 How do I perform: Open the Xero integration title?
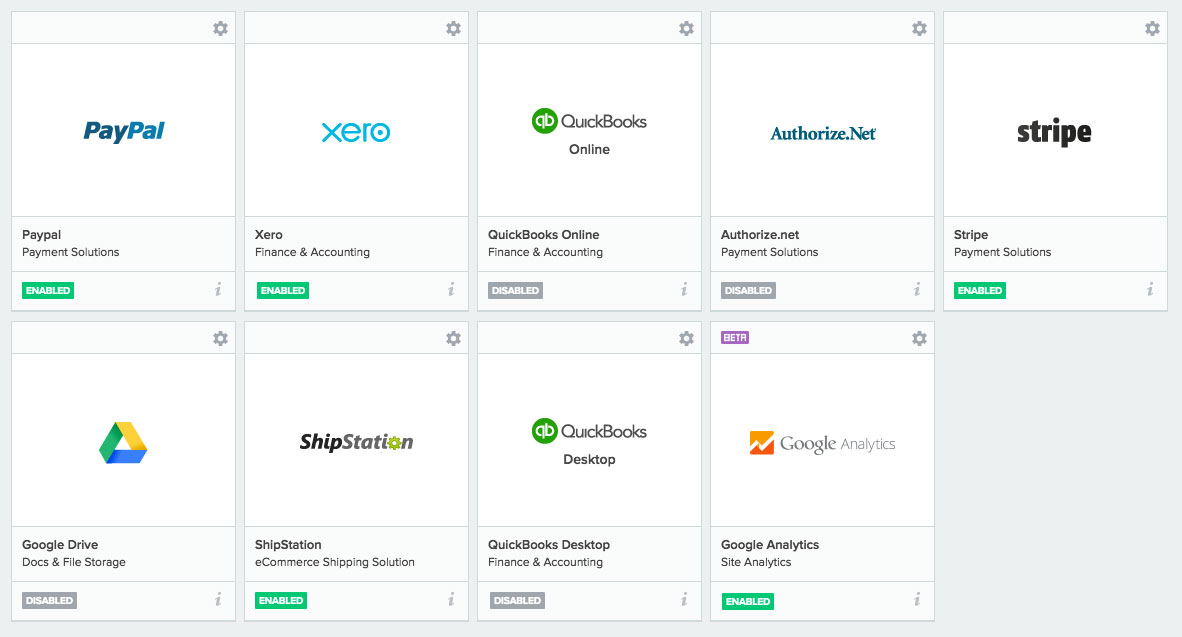[268, 234]
